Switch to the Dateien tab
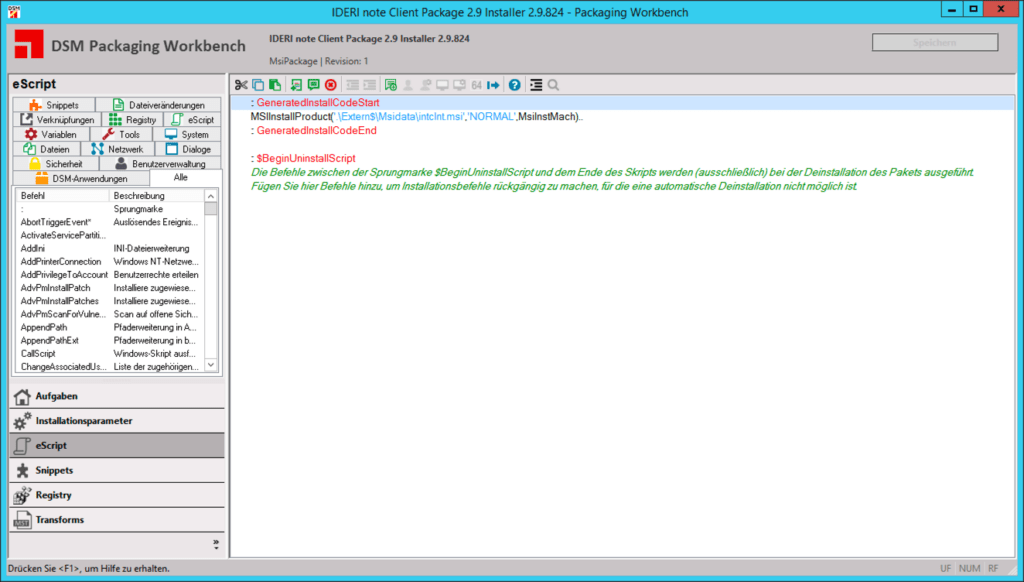The width and height of the screenshot is (1024, 582). coord(46,150)
